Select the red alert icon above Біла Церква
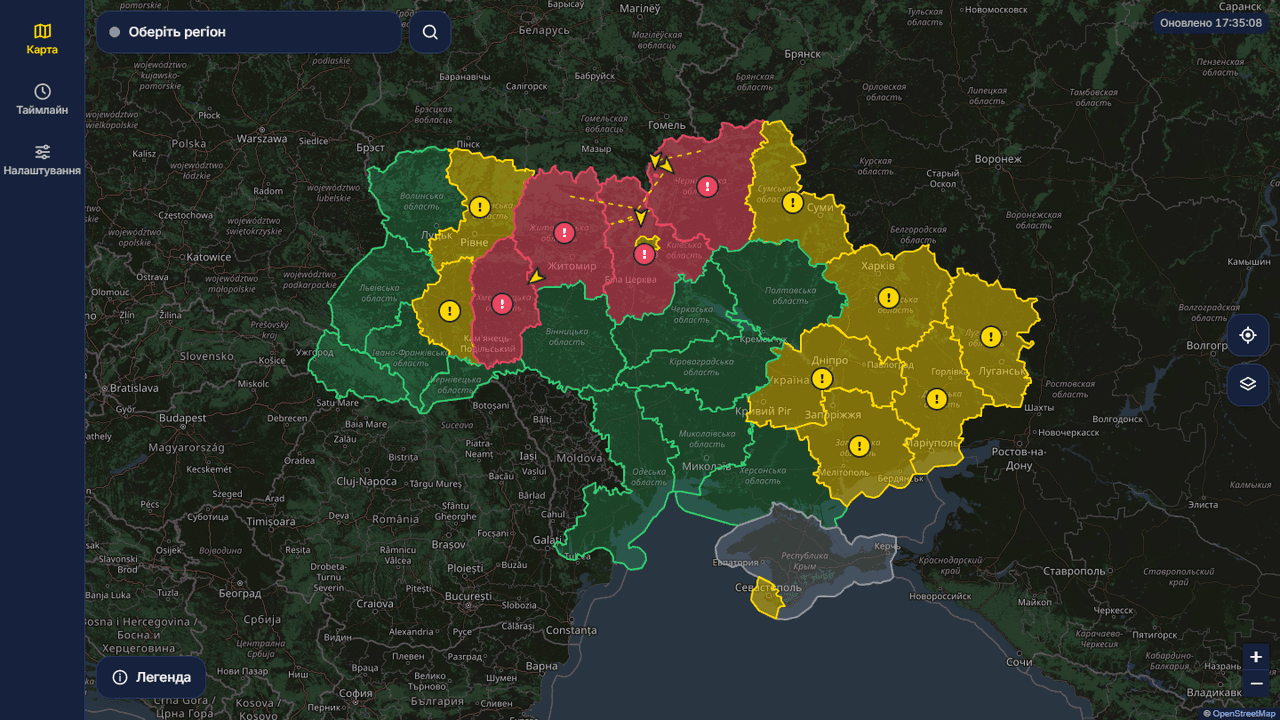 click(645, 254)
